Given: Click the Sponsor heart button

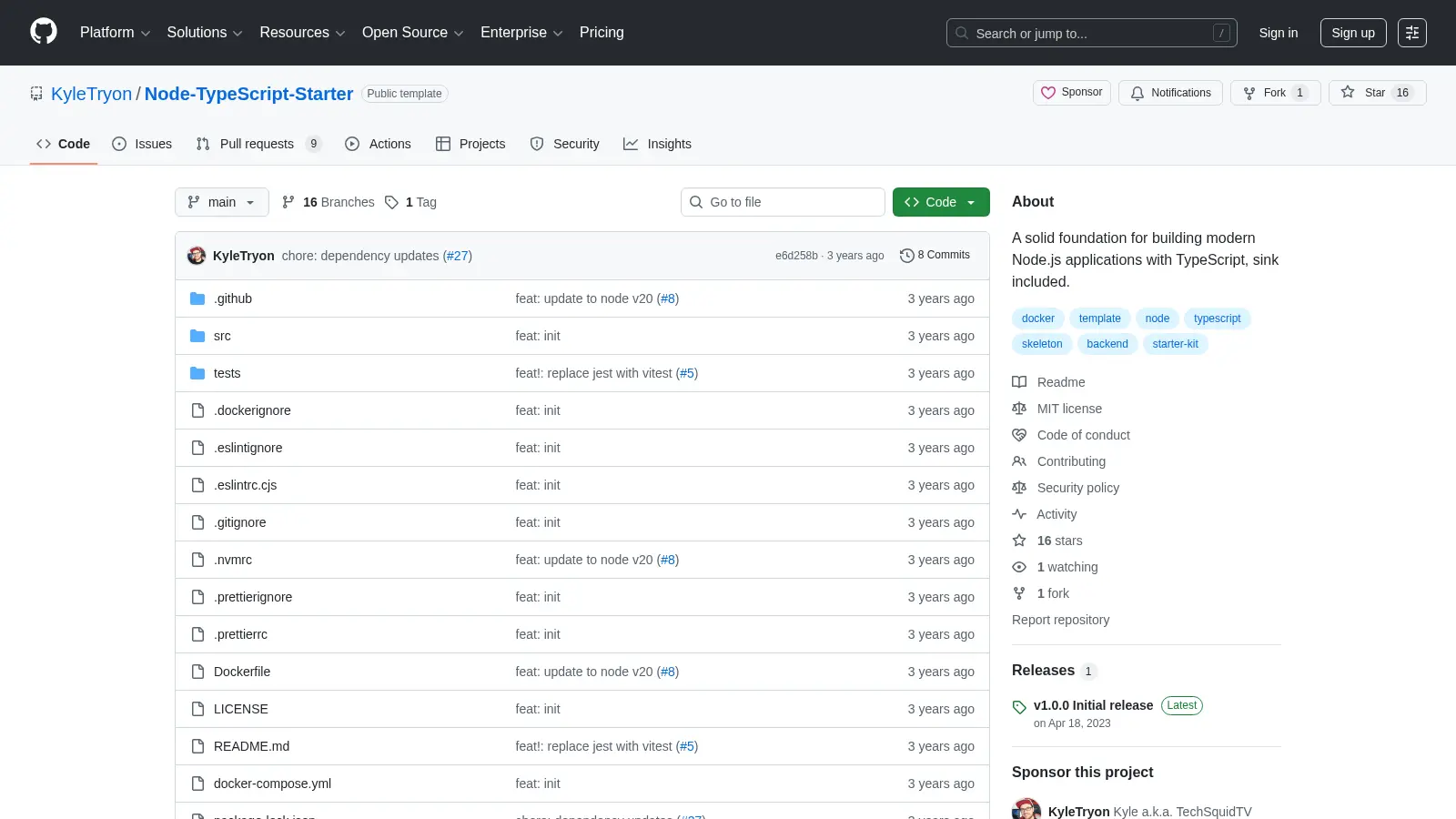Looking at the screenshot, I should (1072, 93).
